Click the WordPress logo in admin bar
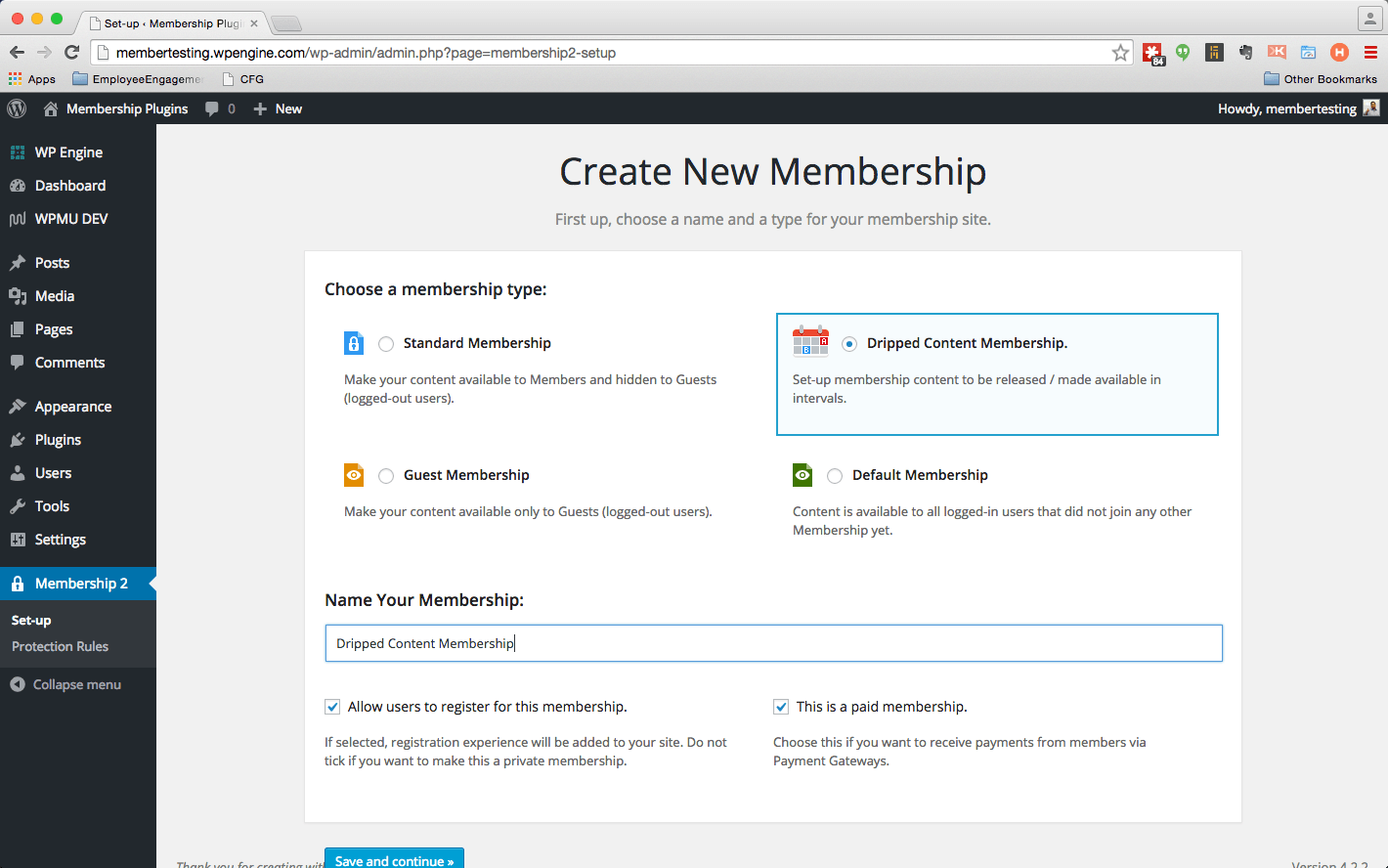Viewport: 1388px width, 868px height. click(x=17, y=108)
